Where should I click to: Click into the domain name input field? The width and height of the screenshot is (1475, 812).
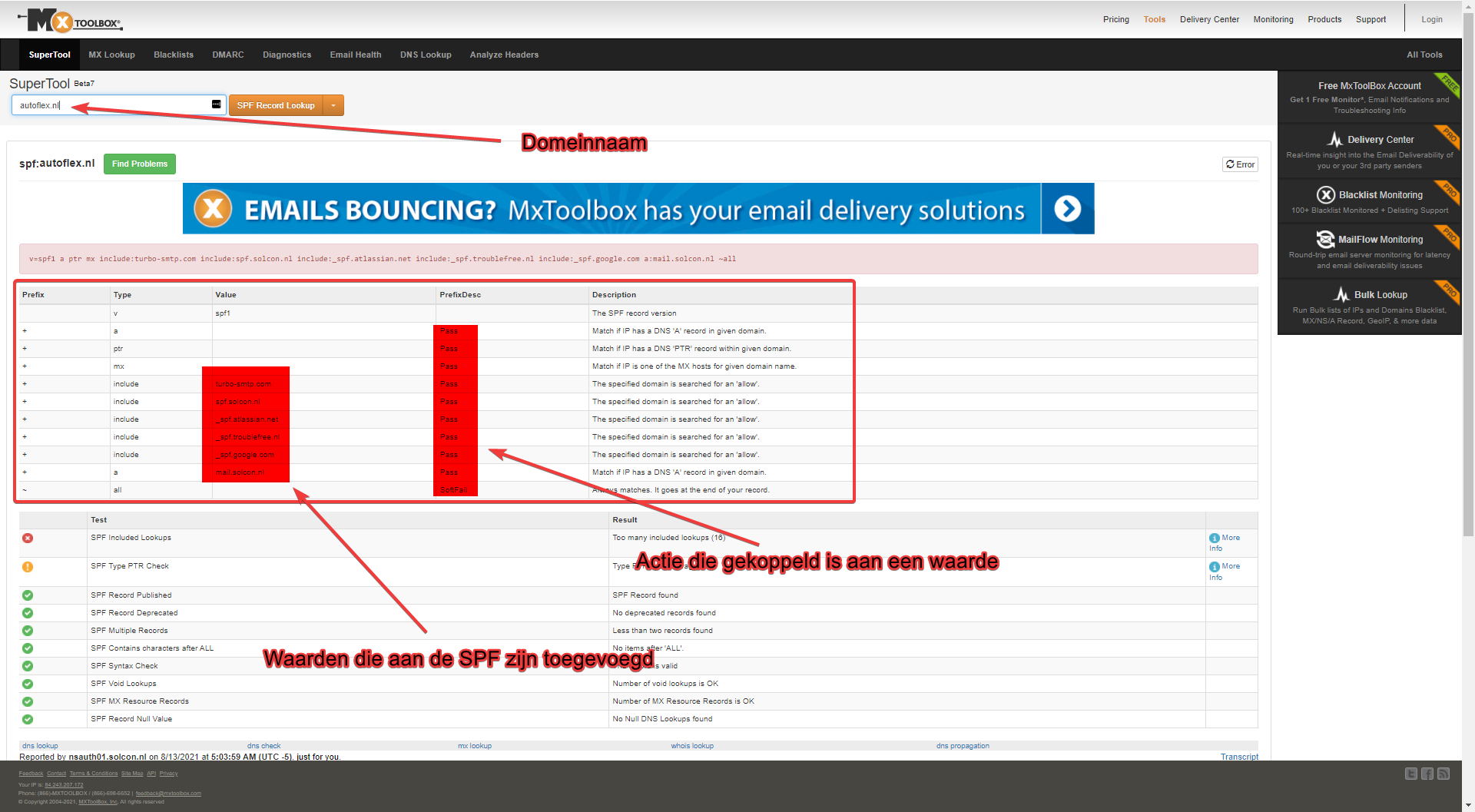tap(111, 105)
